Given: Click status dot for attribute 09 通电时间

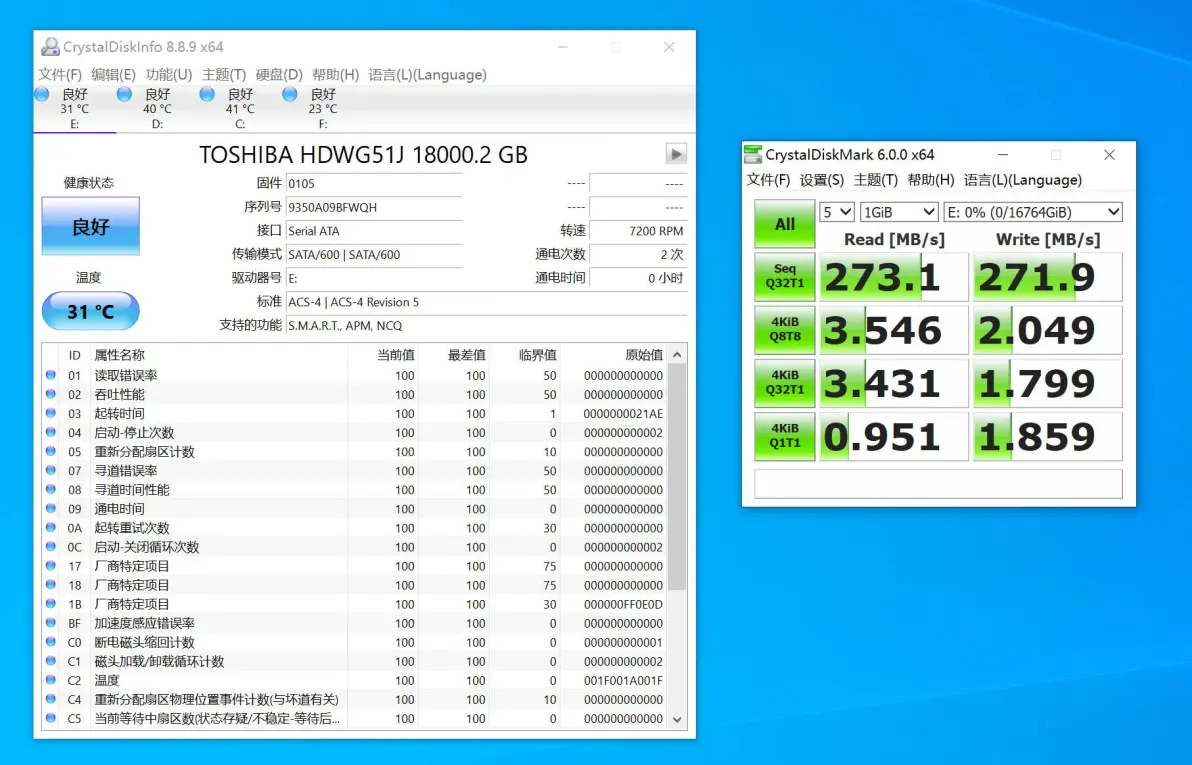Looking at the screenshot, I should coord(51,508).
